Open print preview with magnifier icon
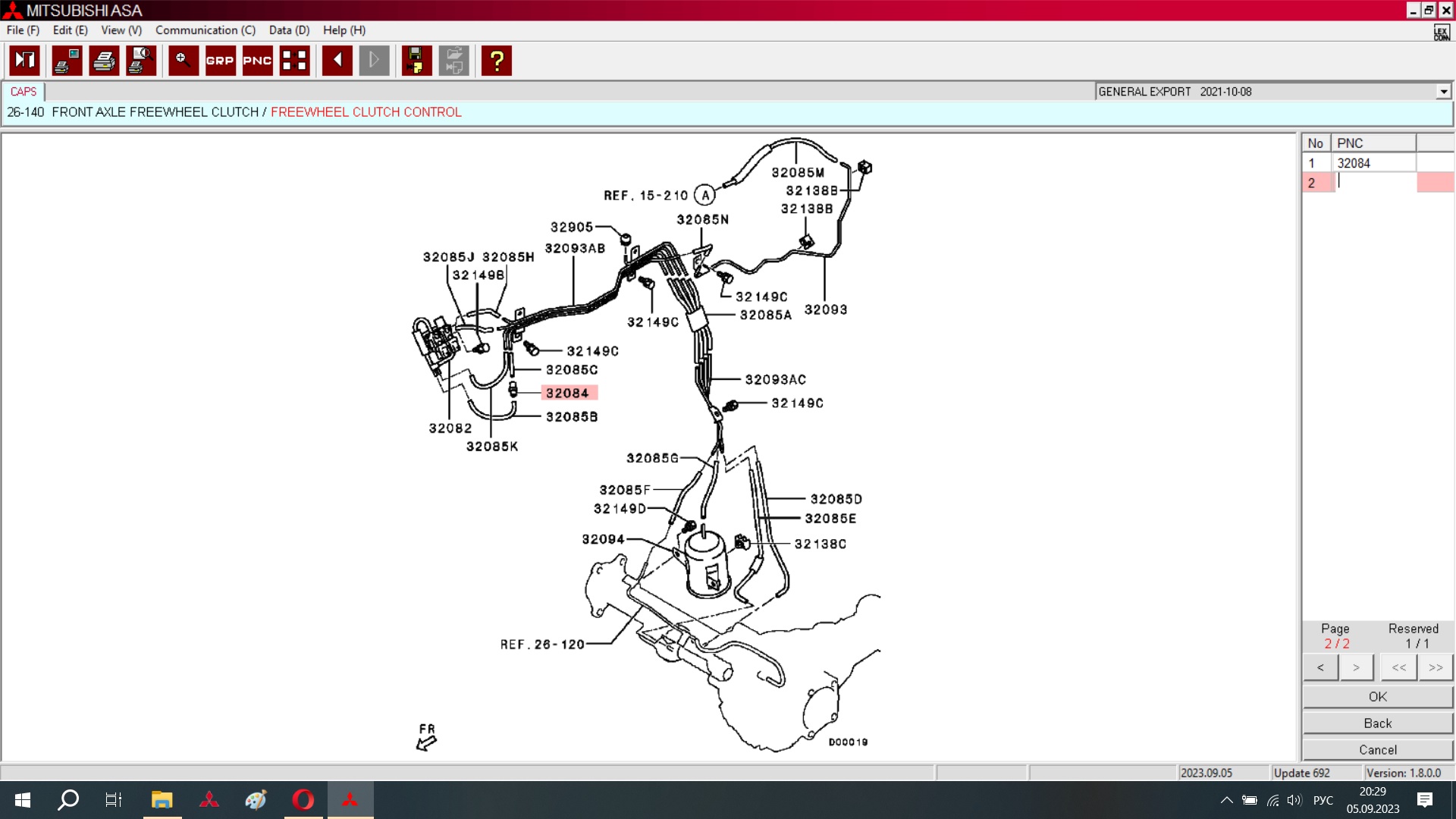Viewport: 1456px width, 819px height. click(141, 61)
